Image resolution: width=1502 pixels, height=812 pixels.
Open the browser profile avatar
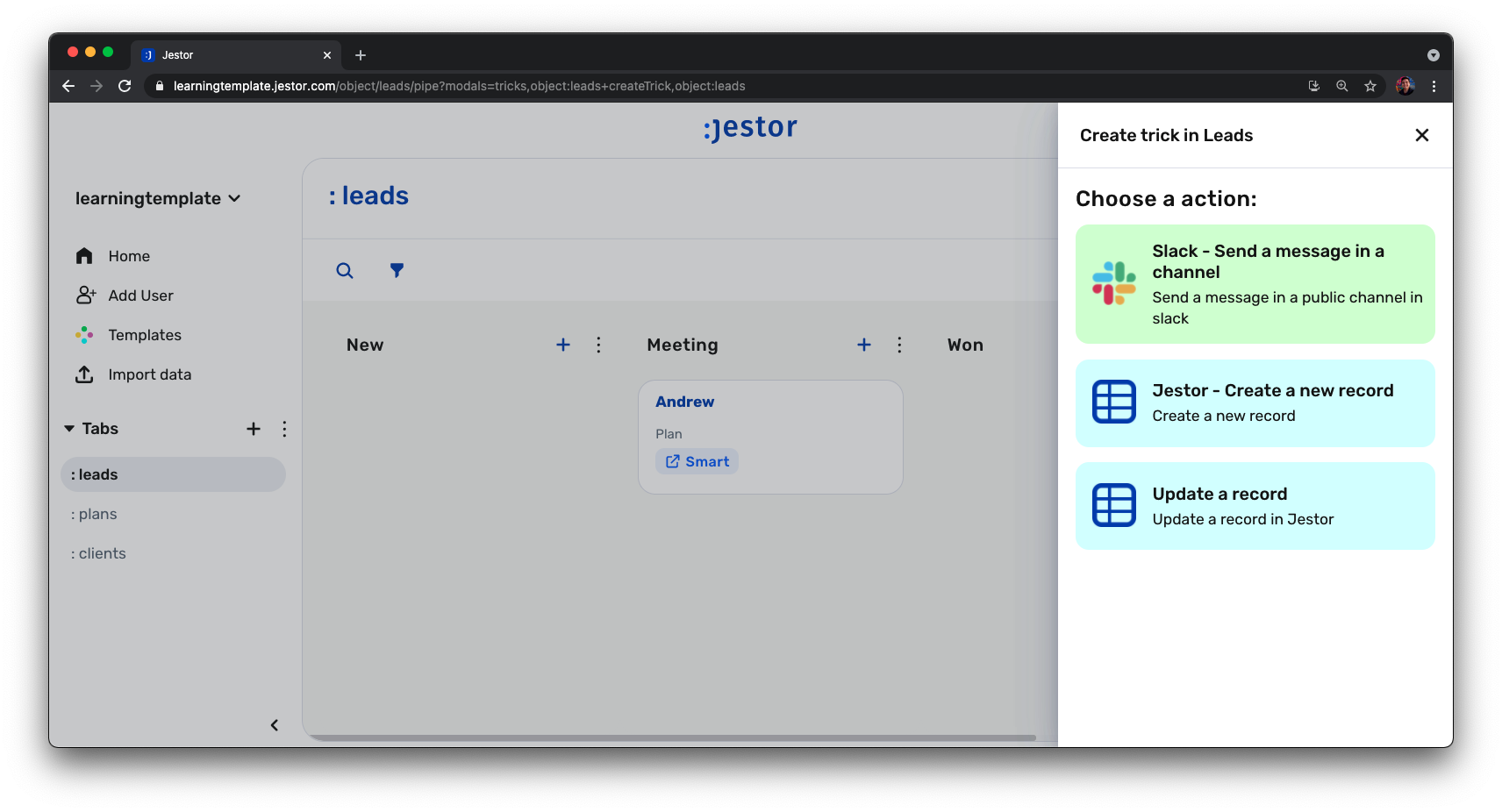coord(1405,86)
